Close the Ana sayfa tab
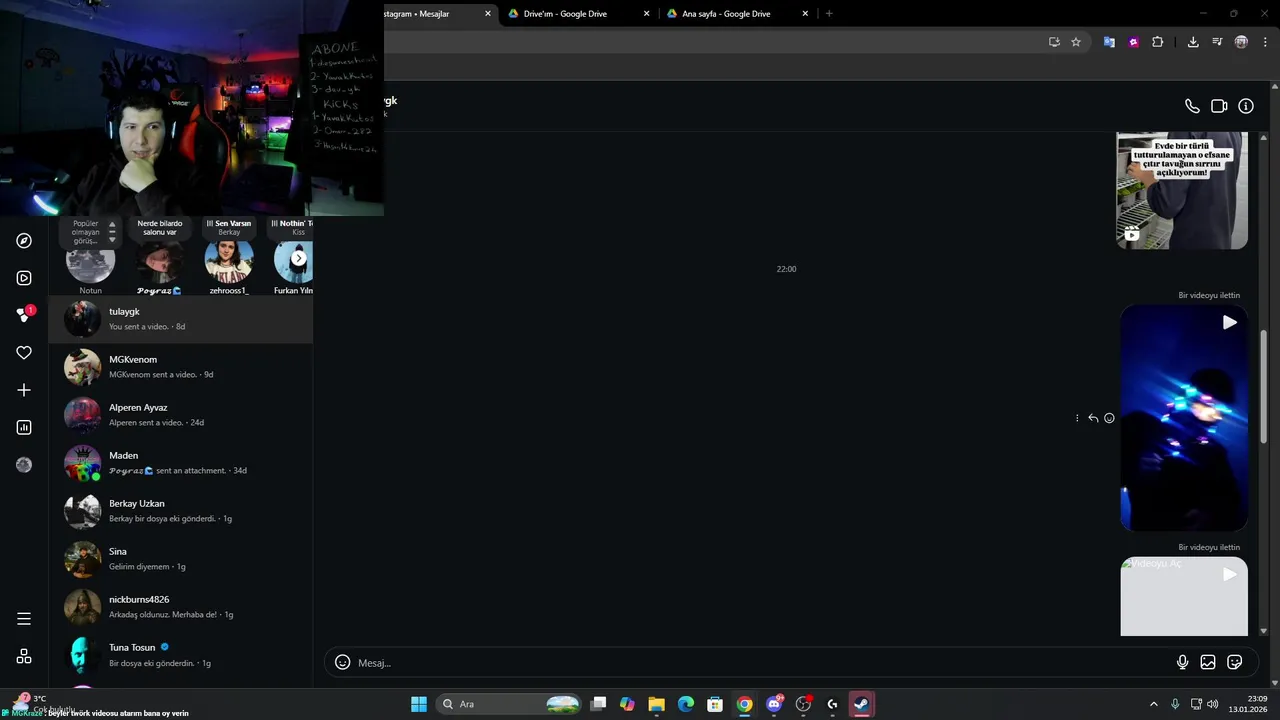Screen dimensions: 1280x720 [x=805, y=14]
